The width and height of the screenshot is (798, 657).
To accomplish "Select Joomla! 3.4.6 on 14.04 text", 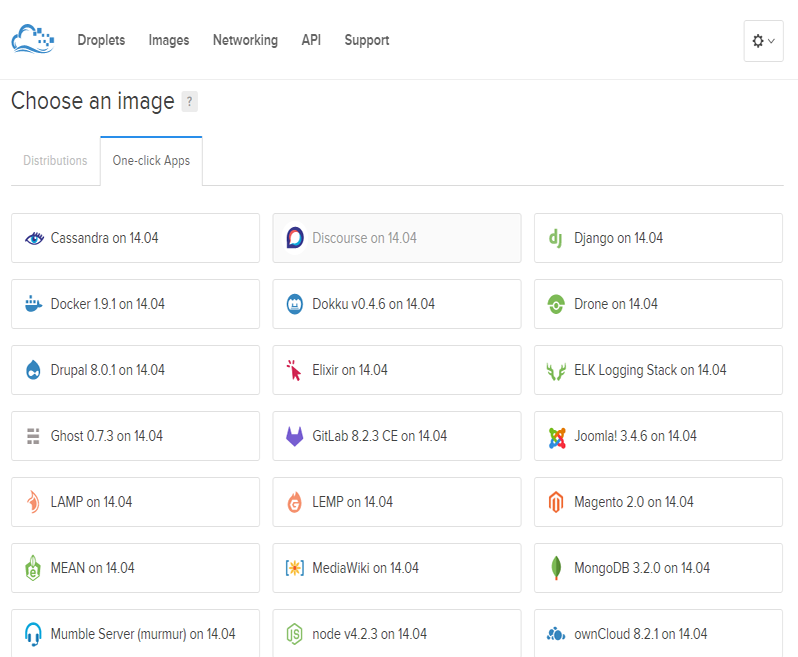I will [x=636, y=436].
